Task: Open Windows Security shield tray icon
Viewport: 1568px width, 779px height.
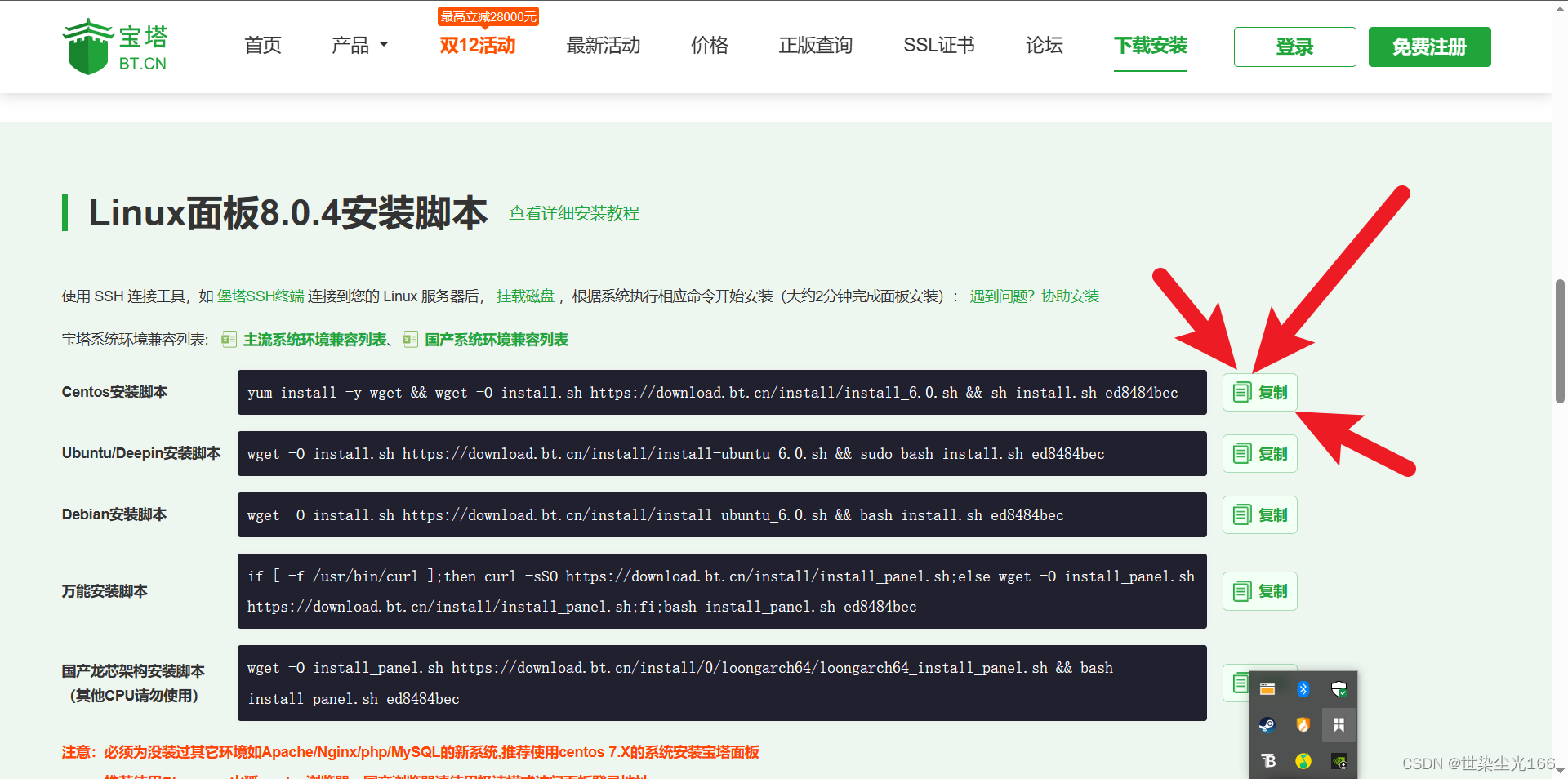Action: [x=1339, y=689]
